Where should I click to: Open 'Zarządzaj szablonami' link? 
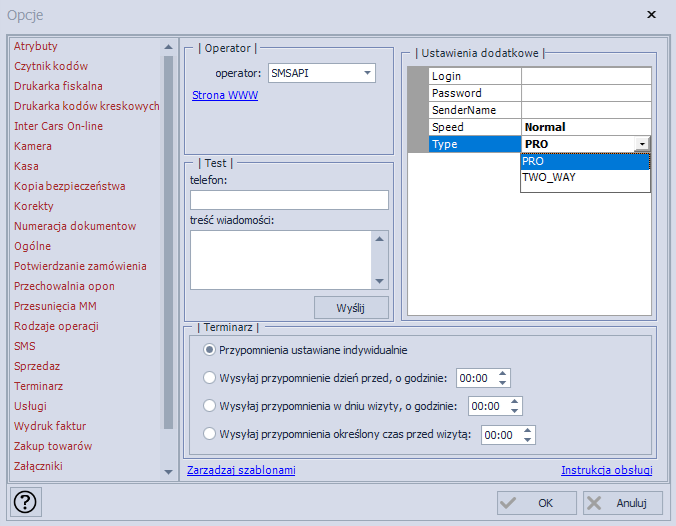click(x=241, y=470)
